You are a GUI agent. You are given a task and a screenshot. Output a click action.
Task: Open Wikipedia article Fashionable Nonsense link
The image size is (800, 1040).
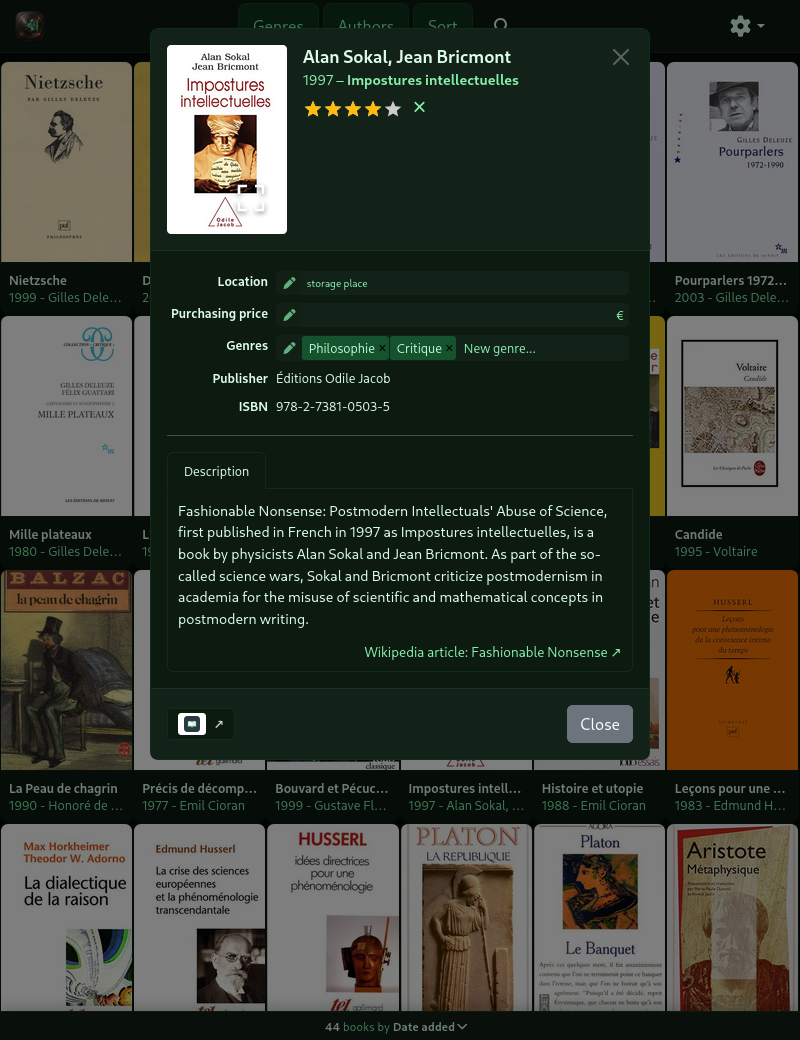coord(492,652)
